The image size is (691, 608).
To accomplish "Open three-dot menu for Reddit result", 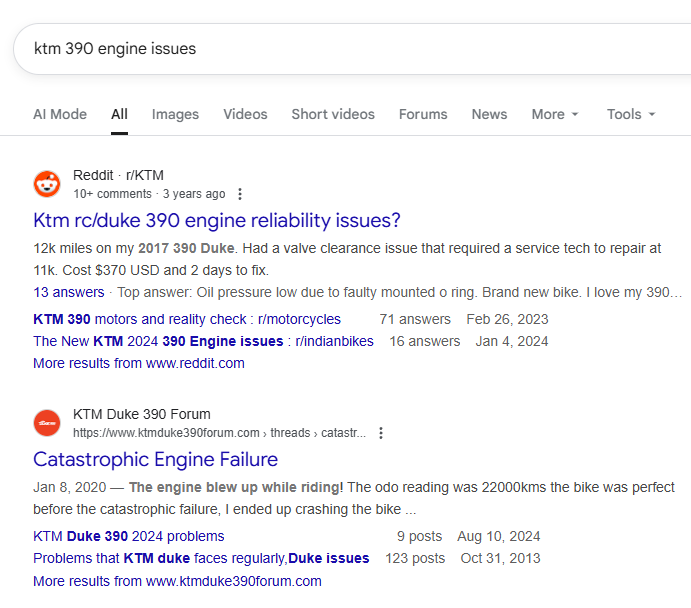I will 240,194.
